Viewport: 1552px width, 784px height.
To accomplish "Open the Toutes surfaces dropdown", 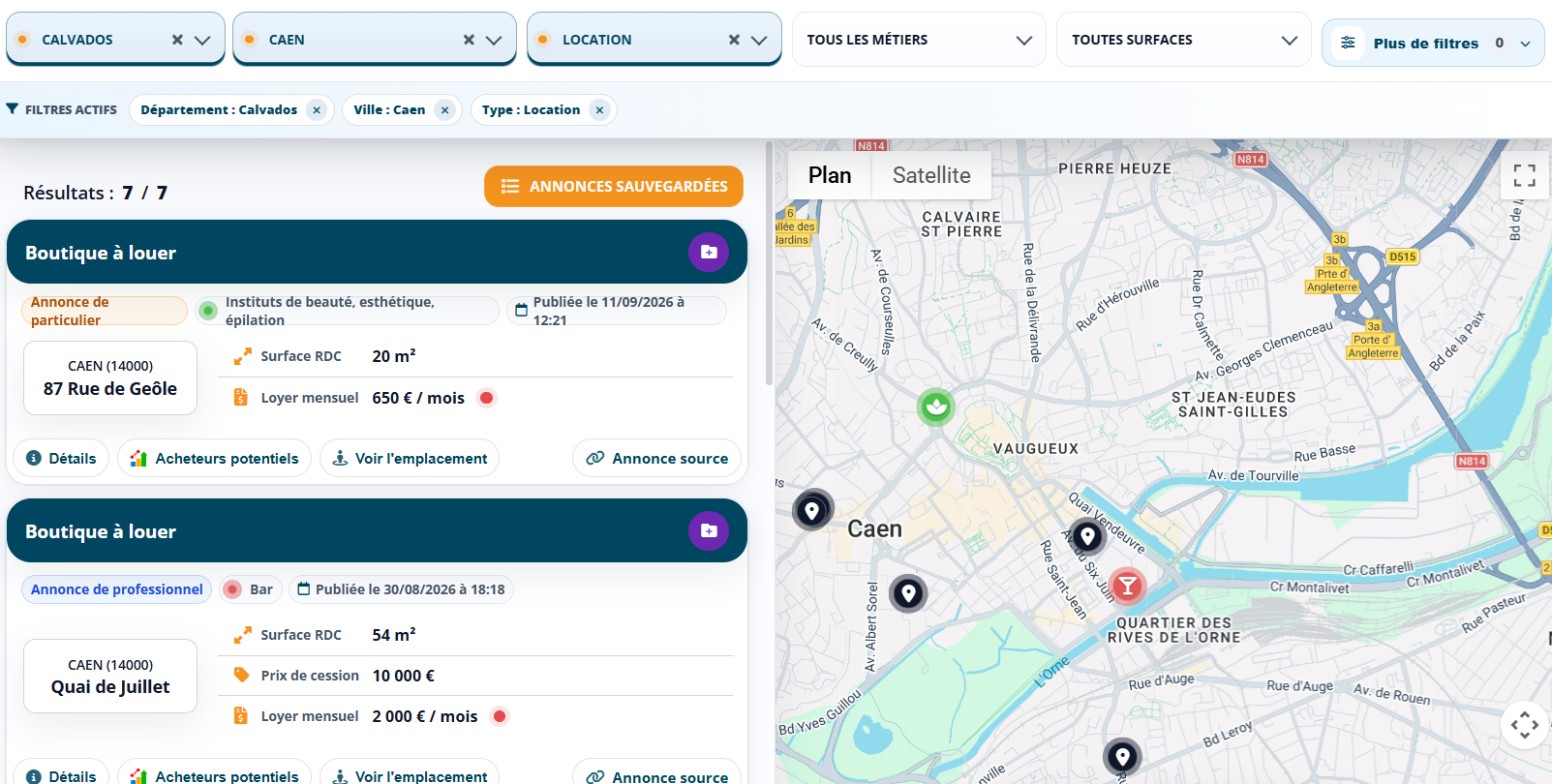I will tap(1183, 40).
